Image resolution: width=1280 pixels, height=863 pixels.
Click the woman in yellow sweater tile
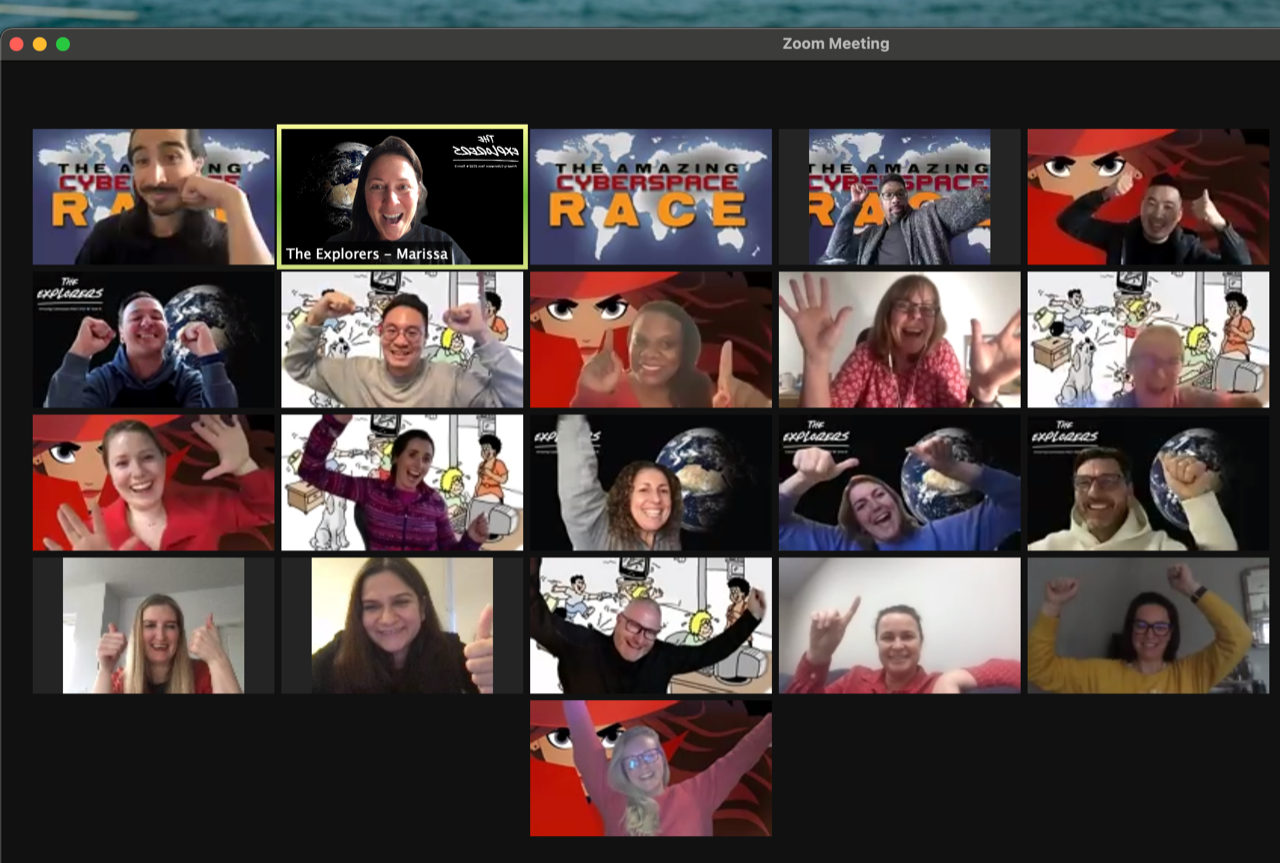(x=1148, y=626)
